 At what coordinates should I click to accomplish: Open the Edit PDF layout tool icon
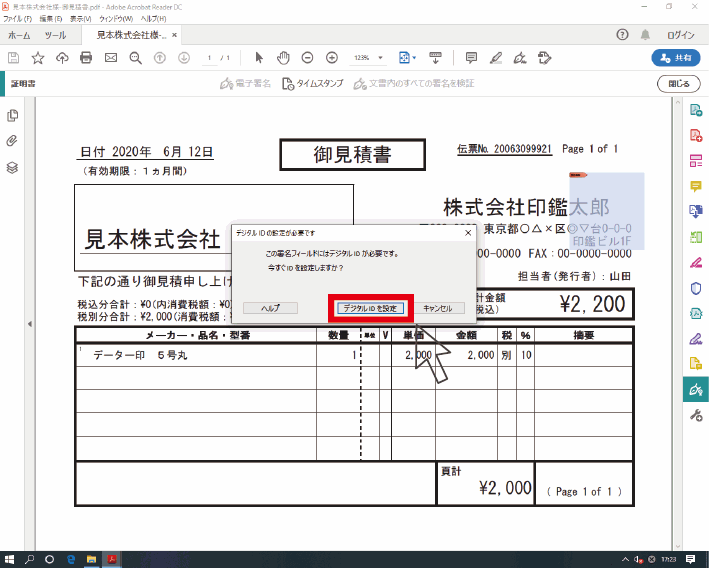695,161
